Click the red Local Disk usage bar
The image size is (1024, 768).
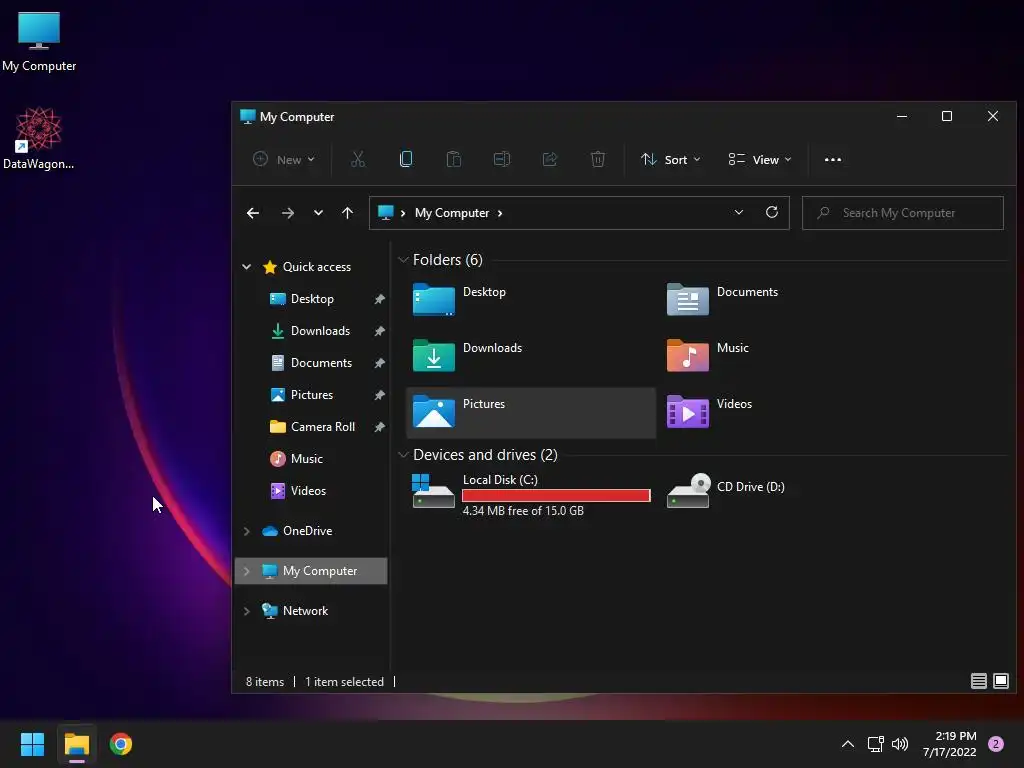click(x=556, y=496)
